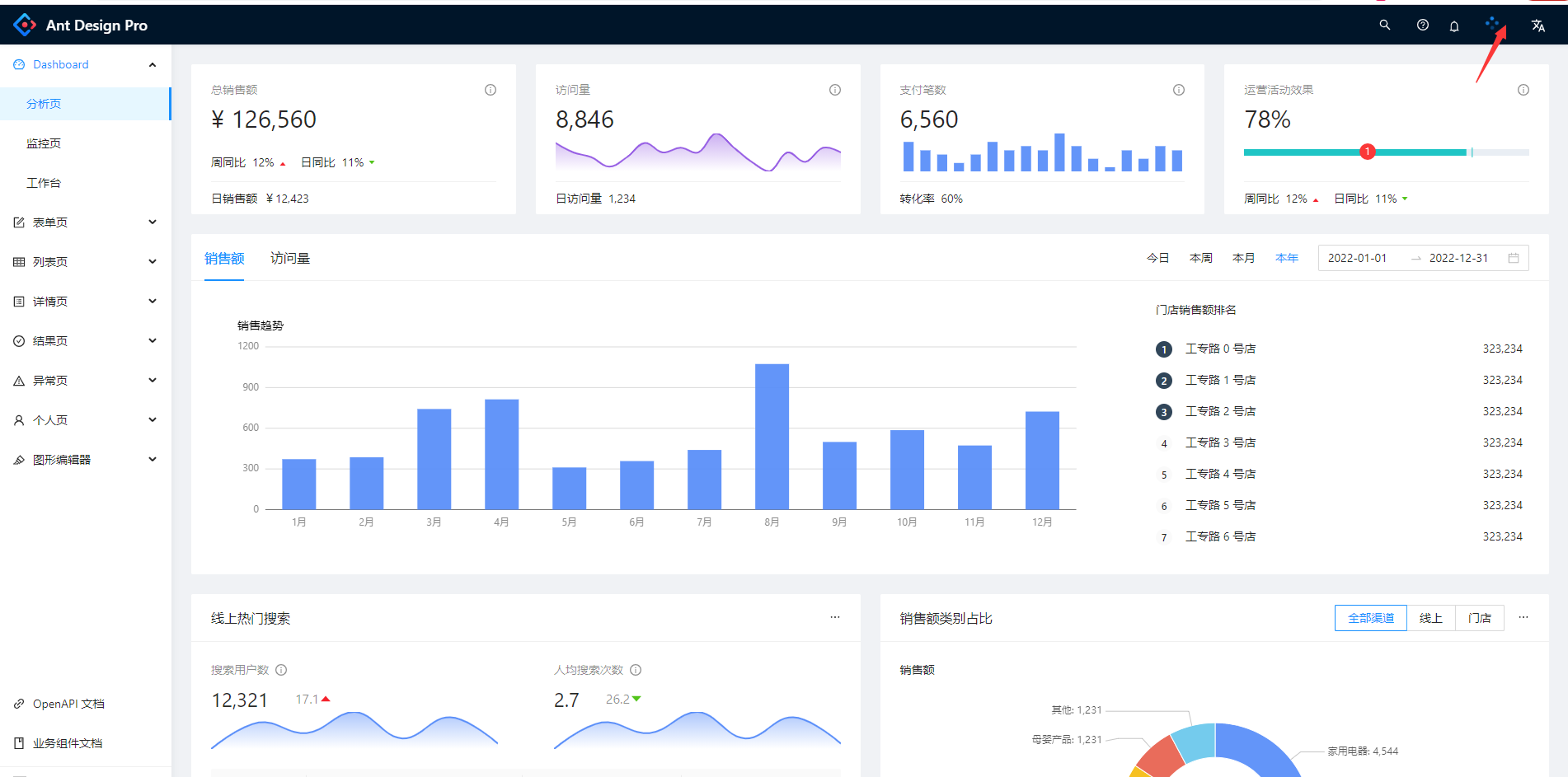Click info icon on 运营活动效果 card
This screenshot has height=777, width=1568.
coord(1523,90)
